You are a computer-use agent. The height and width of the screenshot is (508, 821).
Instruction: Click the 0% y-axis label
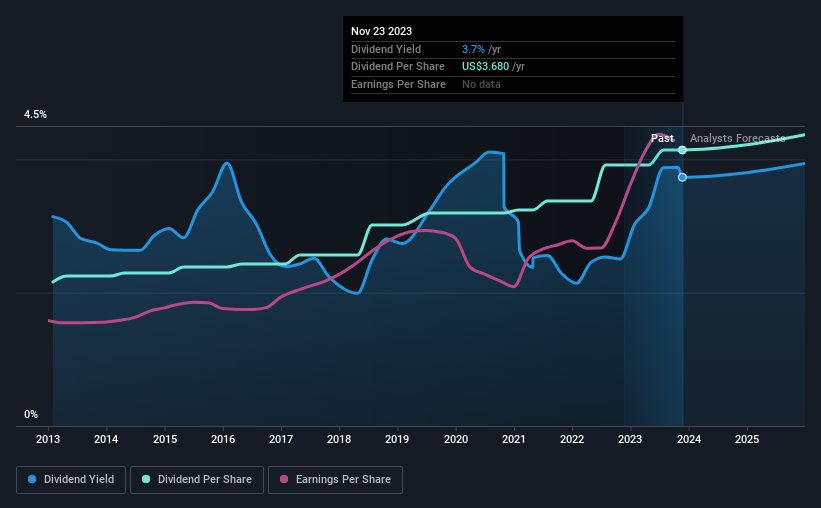31,415
